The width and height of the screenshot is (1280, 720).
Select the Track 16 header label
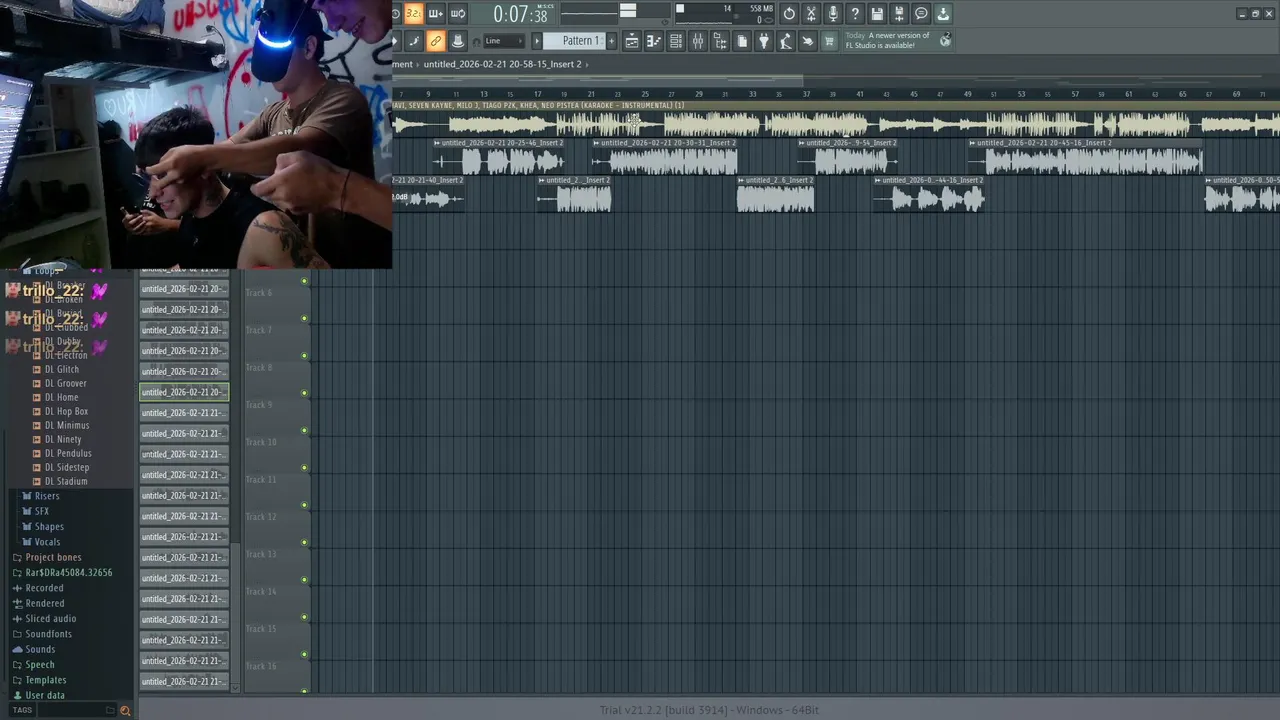coord(261,666)
